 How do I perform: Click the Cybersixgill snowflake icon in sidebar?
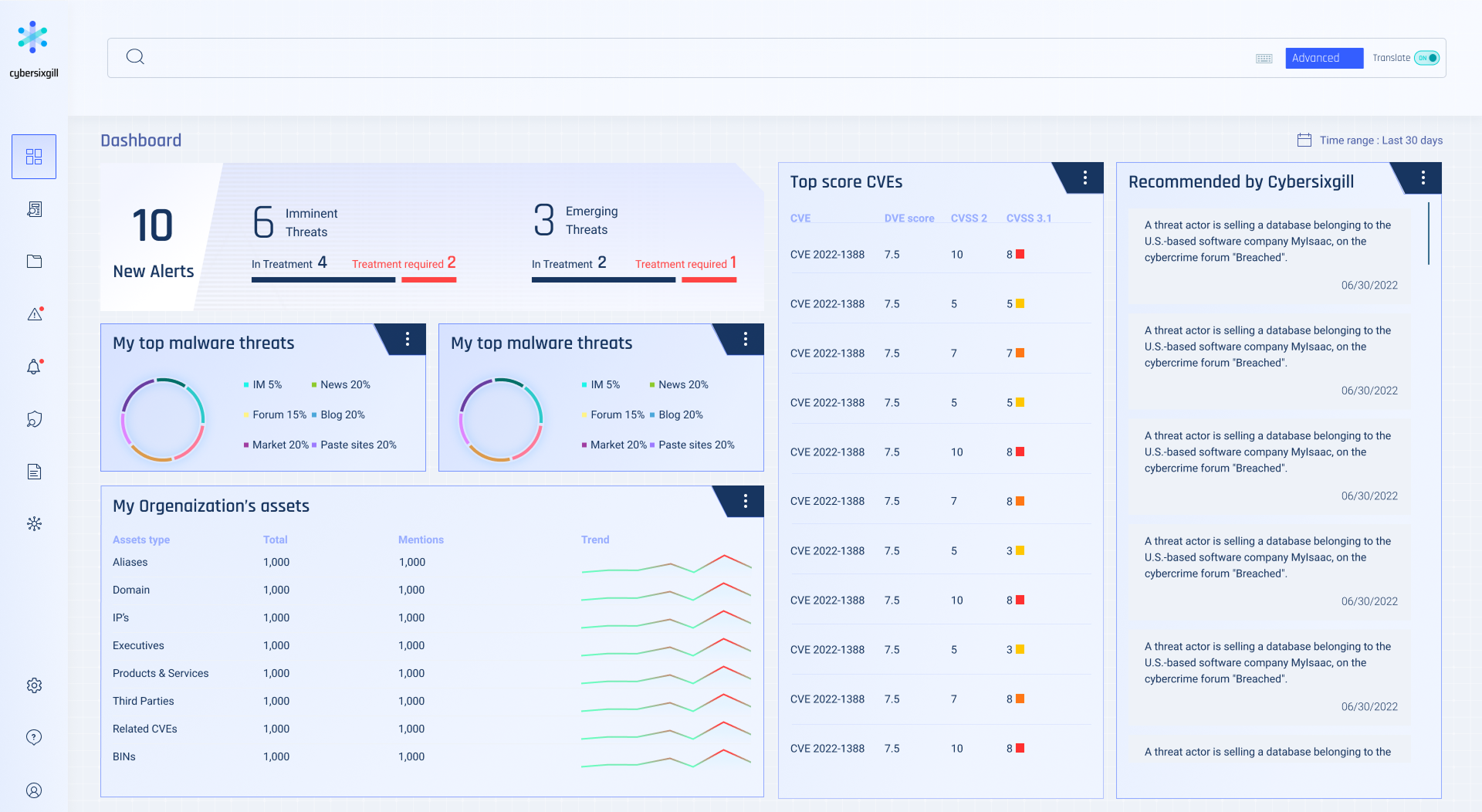[34, 524]
